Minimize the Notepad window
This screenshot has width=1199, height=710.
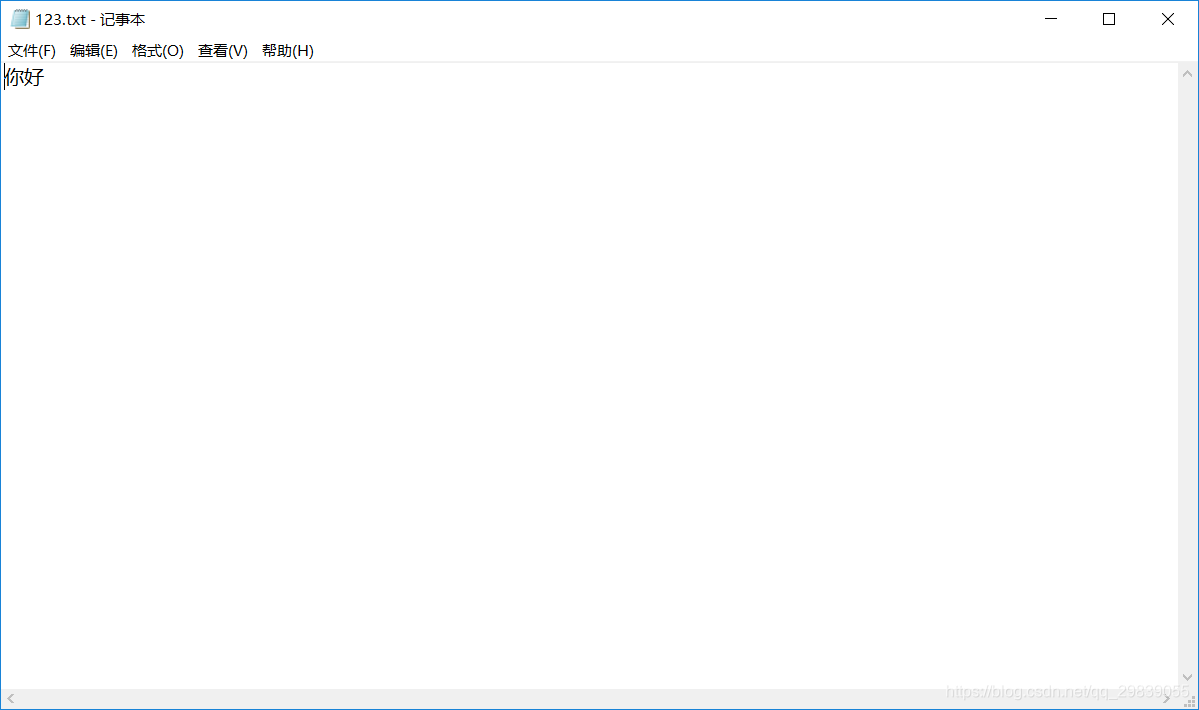click(x=1051, y=19)
